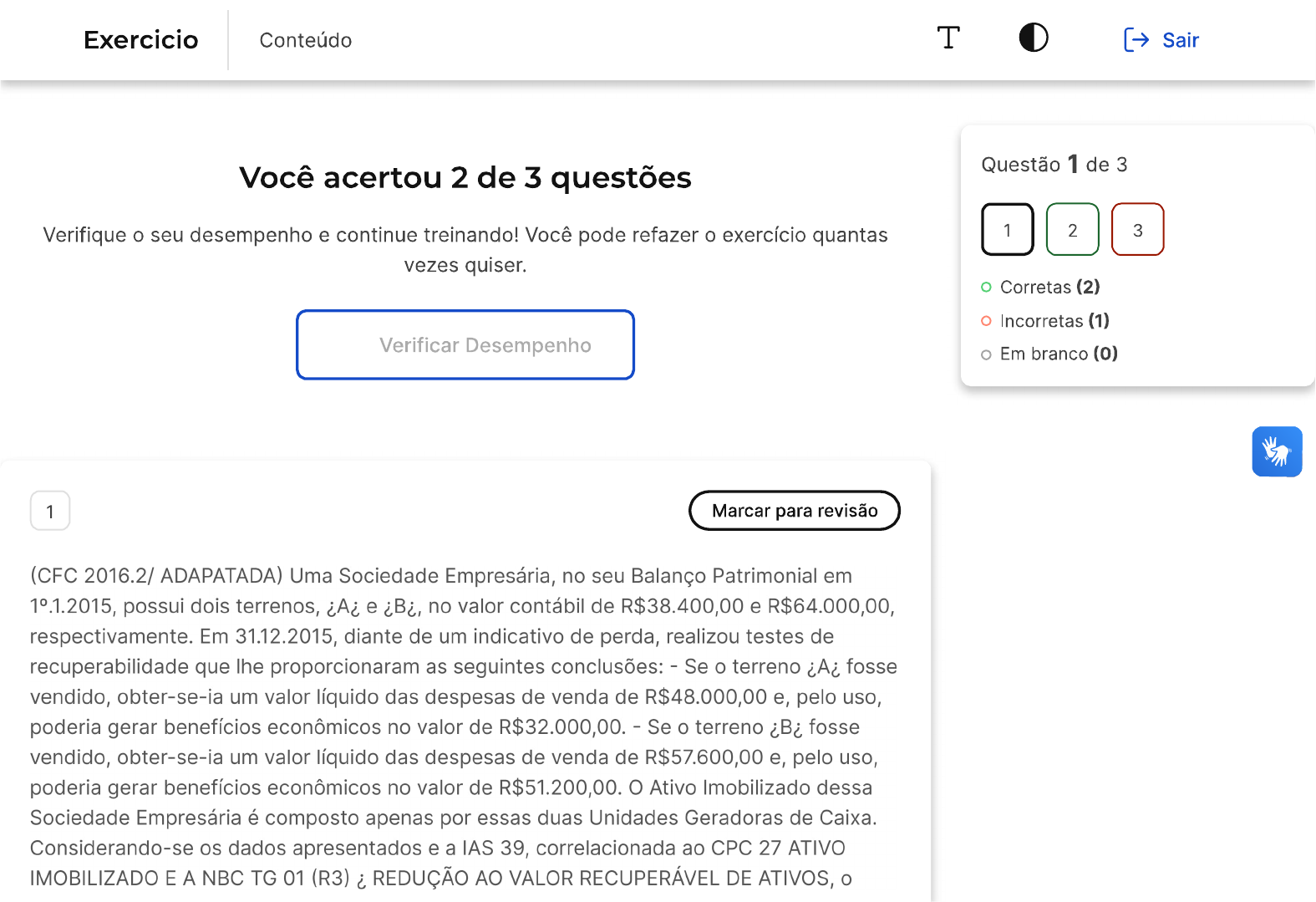Click the Sair exit arrow icon

click(1136, 40)
